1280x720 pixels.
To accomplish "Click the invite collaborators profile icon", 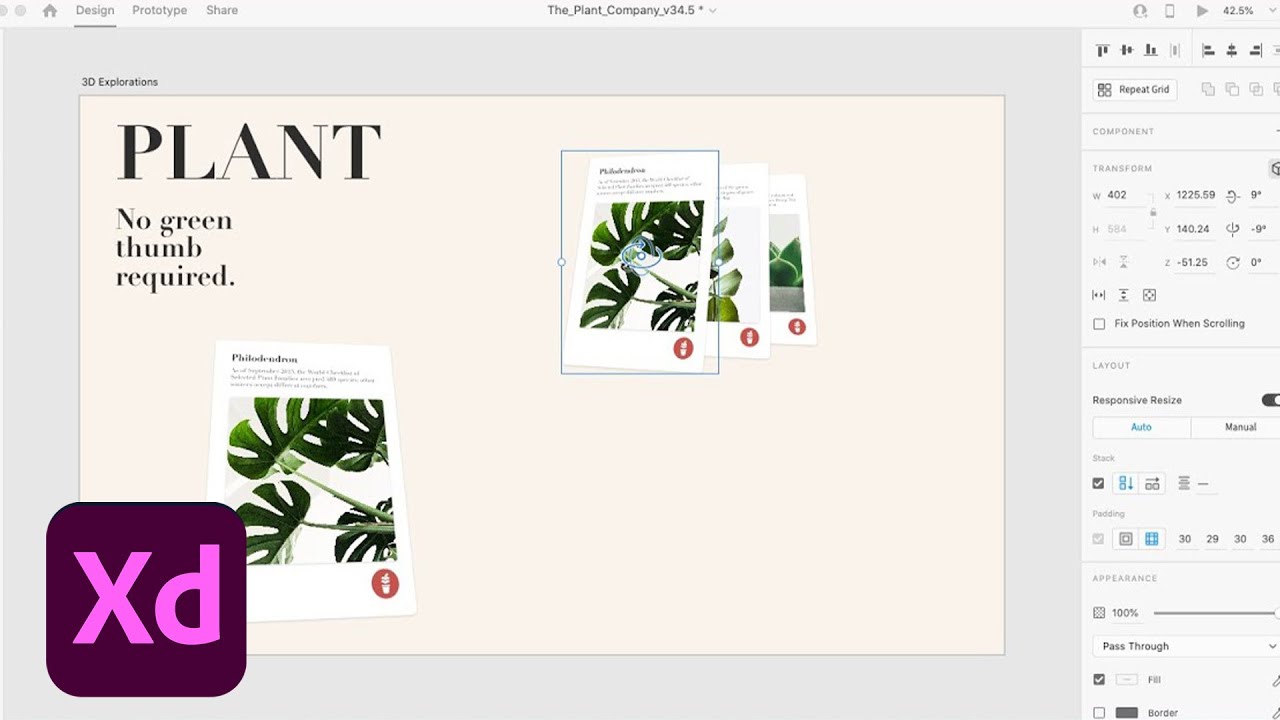I will 1140,11.
